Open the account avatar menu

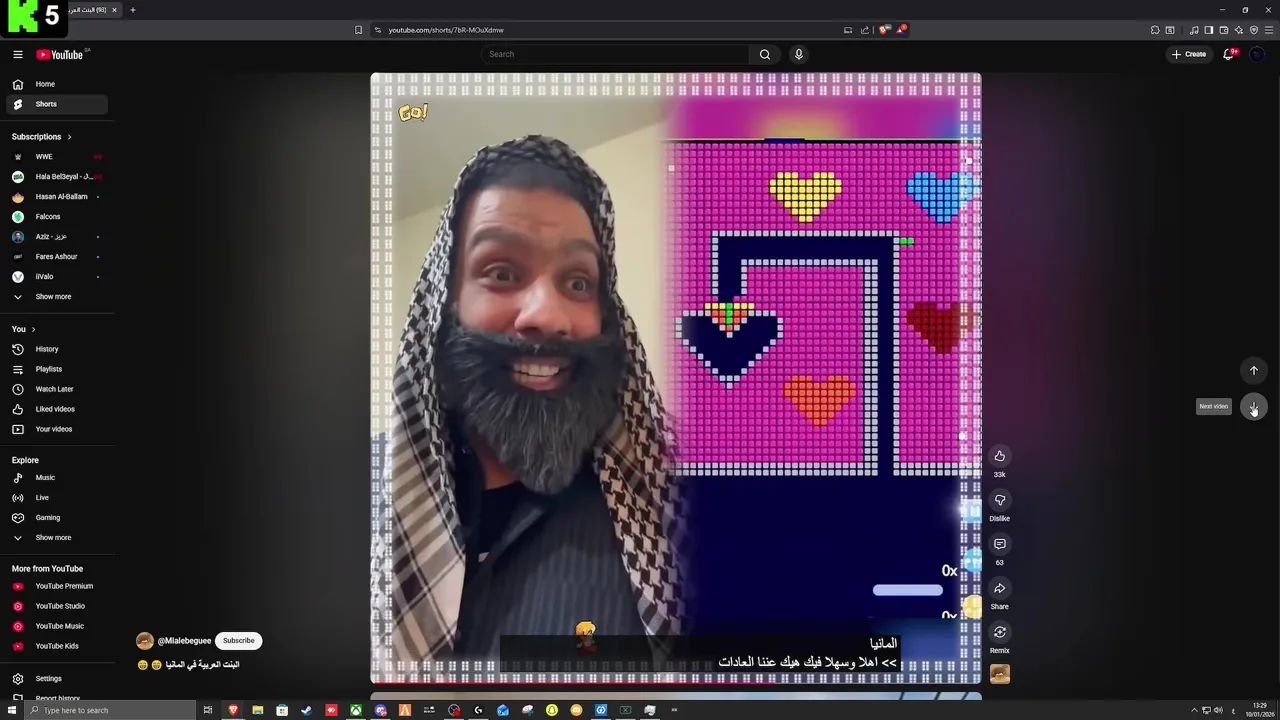[x=1257, y=54]
